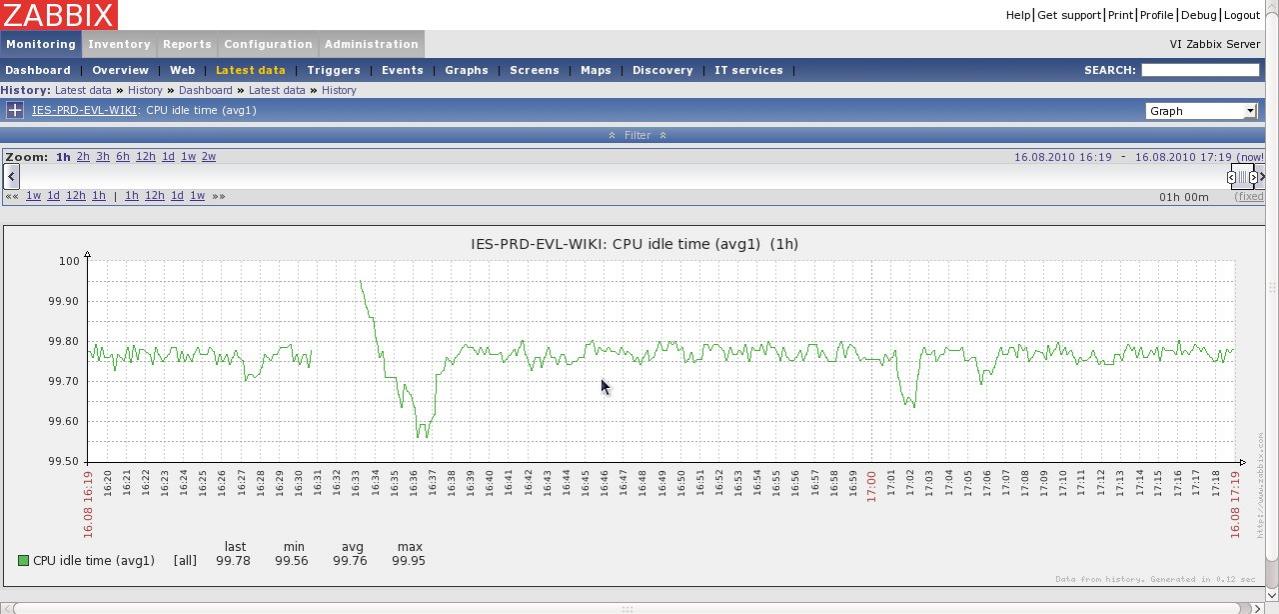Go to Triggers in the Monitoring submenu
Screen dimensions: 1279x614
tap(333, 70)
